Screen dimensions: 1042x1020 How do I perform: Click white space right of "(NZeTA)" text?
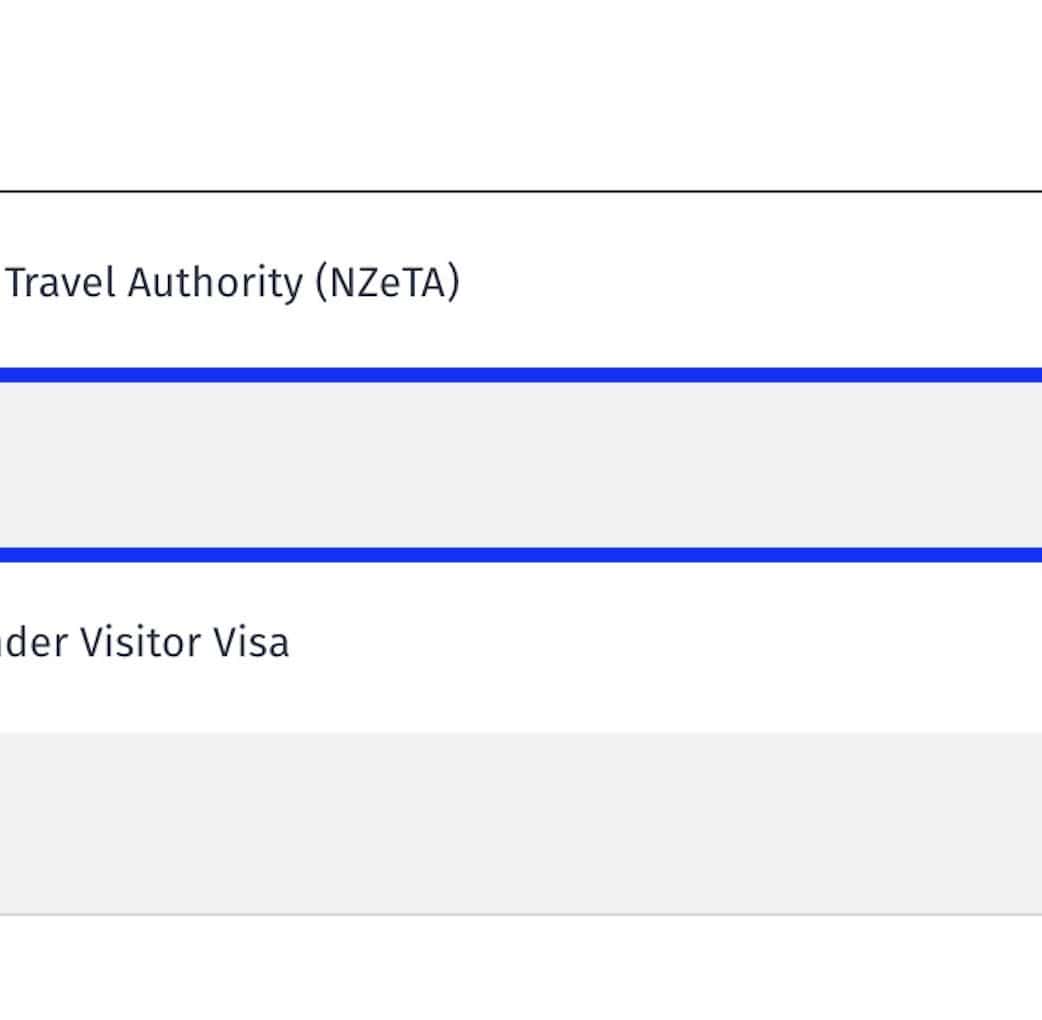pyautogui.click(x=750, y=282)
